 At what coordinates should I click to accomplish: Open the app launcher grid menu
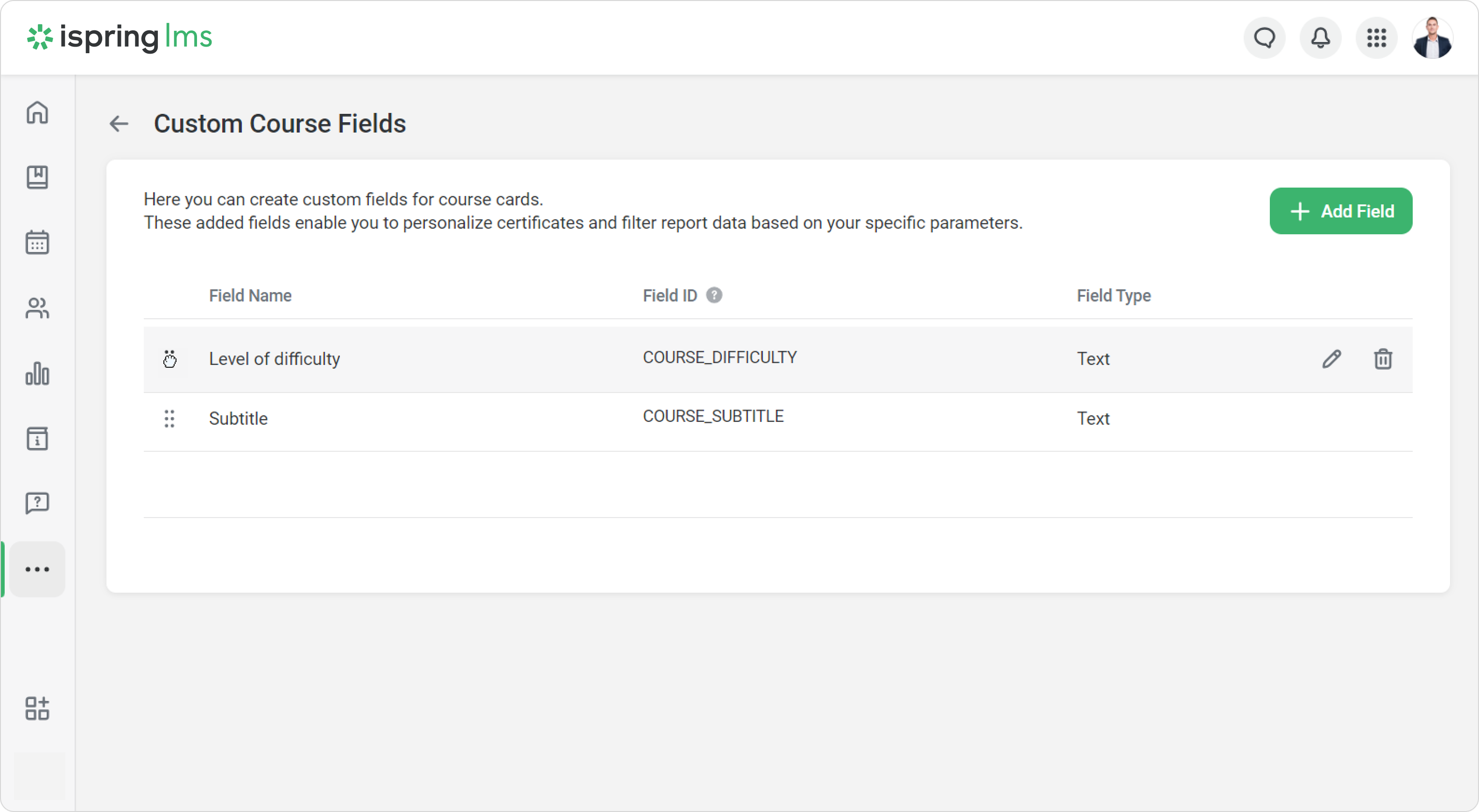pyautogui.click(x=1377, y=38)
